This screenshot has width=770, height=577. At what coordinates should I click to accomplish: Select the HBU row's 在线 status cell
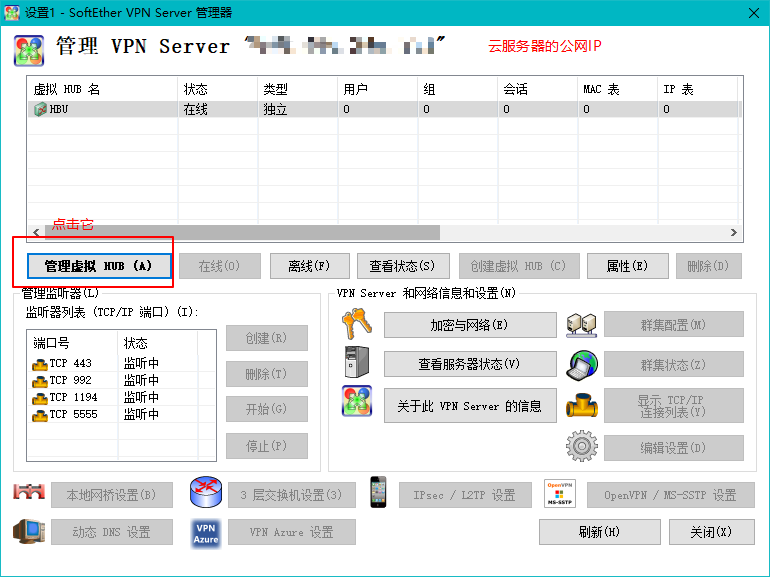pyautogui.click(x=218, y=109)
